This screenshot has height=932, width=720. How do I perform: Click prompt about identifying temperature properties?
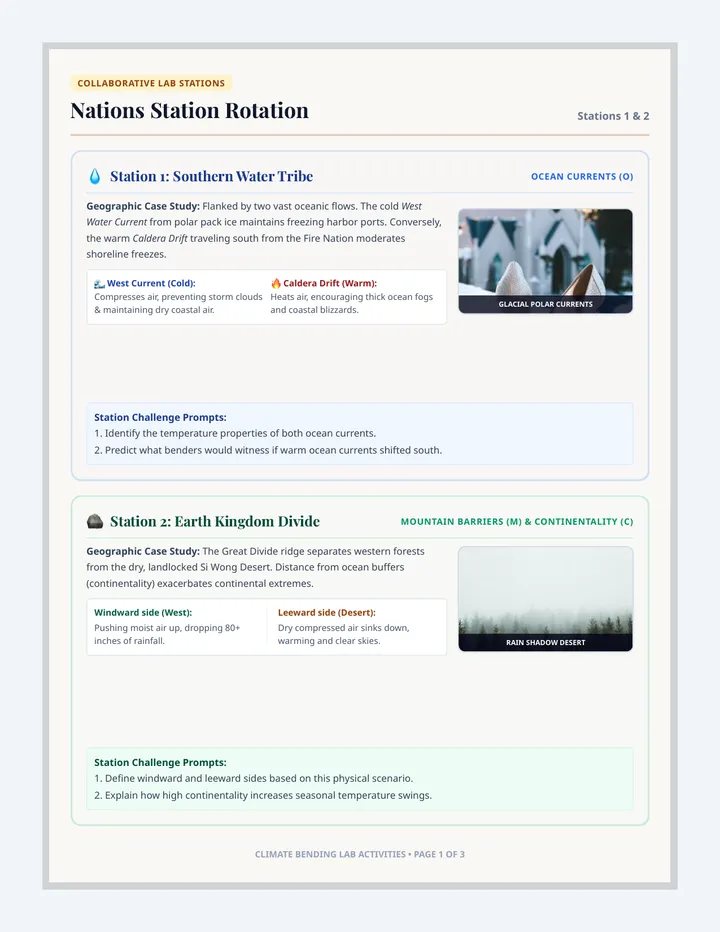click(x=235, y=433)
